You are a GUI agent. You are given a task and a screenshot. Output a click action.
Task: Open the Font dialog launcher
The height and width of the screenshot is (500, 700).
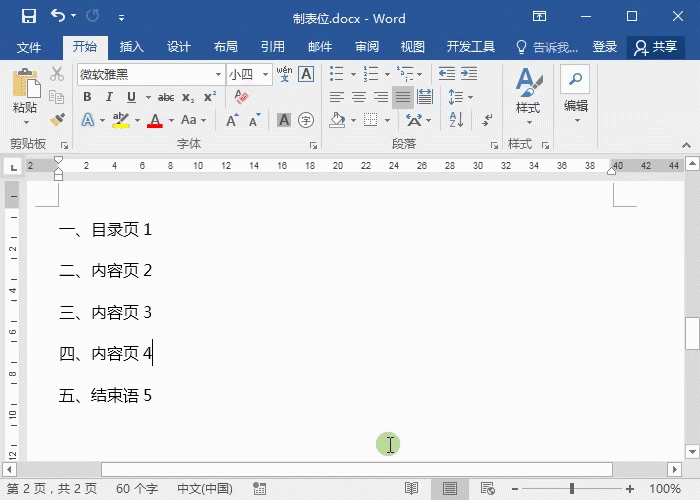click(313, 146)
